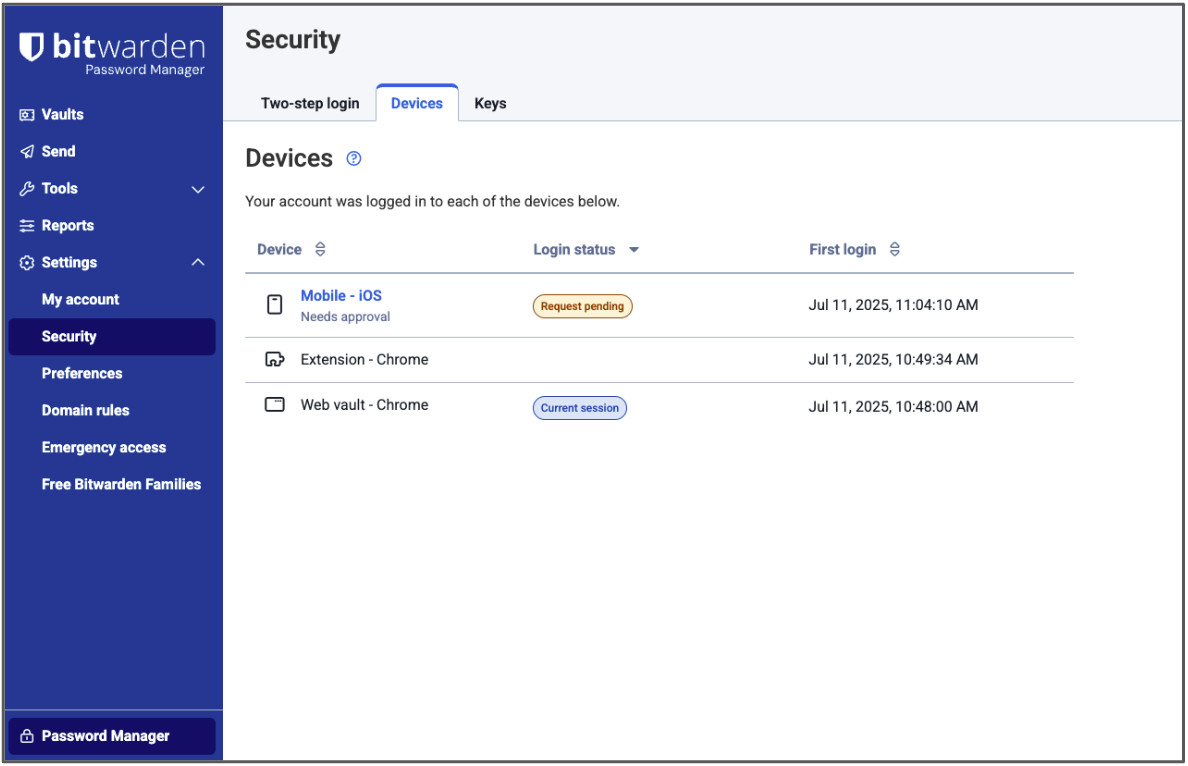
Task: Open the Keys tab
Action: [490, 104]
